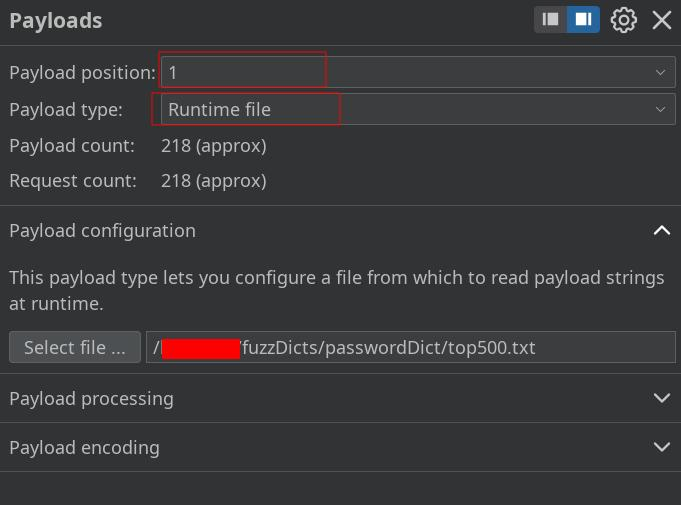681x505 pixels.
Task: Click the top500.txt file path field
Action: pos(410,347)
